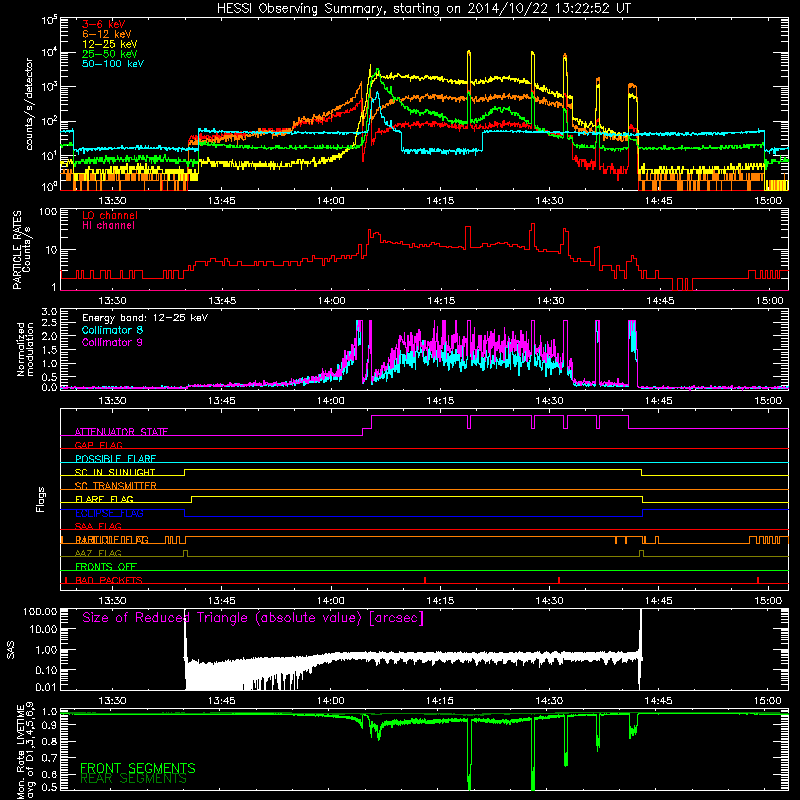Image resolution: width=800 pixels, height=800 pixels.
Task: Click the counts/s/detector axis label
Action: (x=29, y=104)
